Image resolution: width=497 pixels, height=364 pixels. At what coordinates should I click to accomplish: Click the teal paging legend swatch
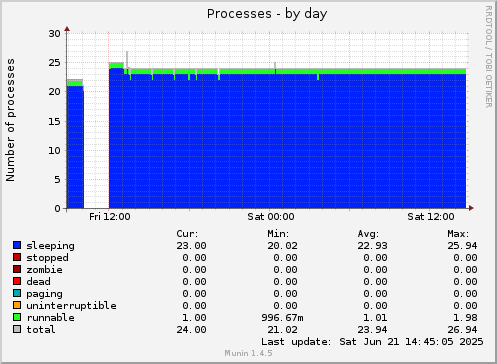coord(17,293)
